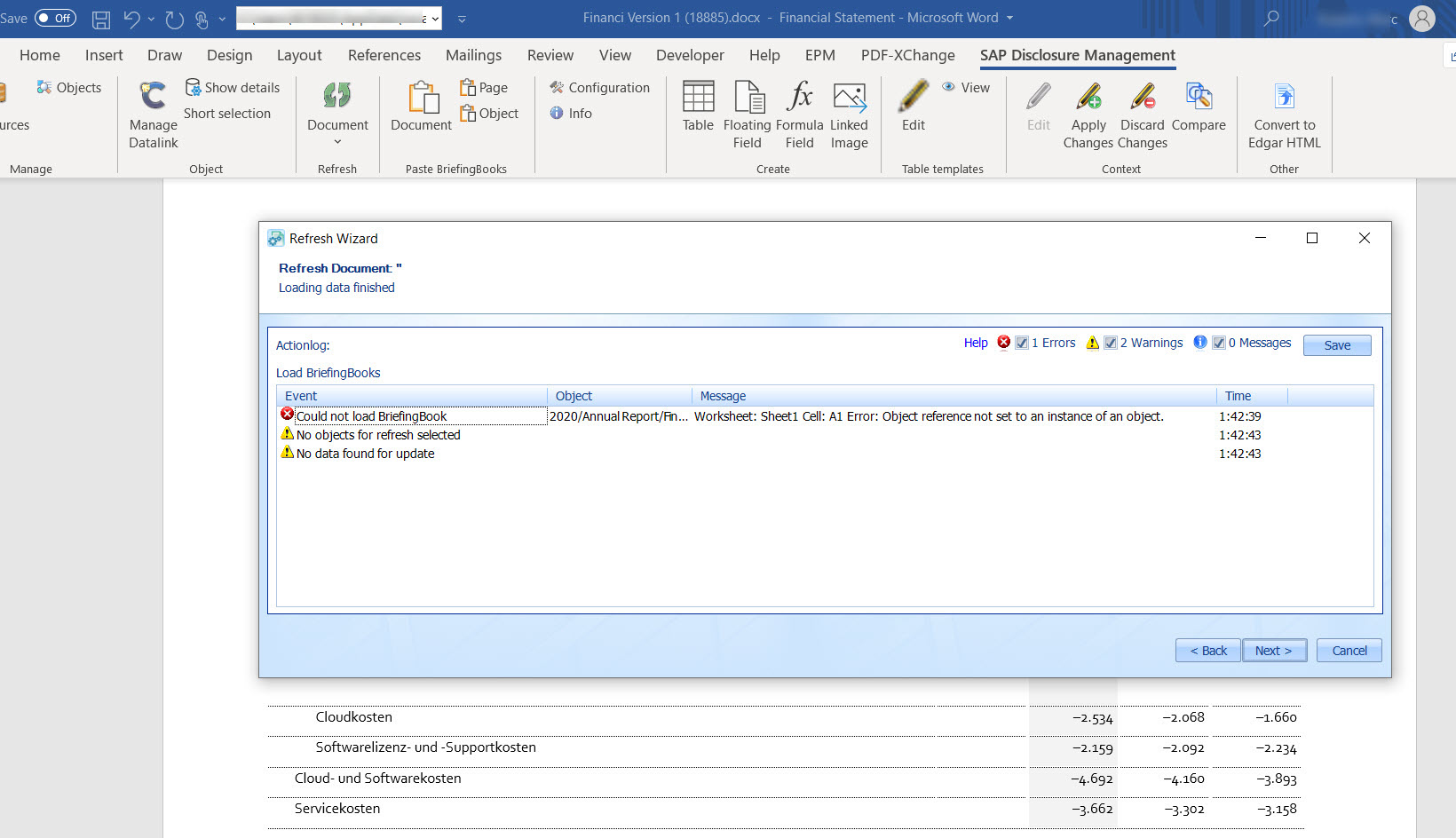Click the Undo arrow icon
Viewport: 1456px width, 838px height.
[131, 19]
